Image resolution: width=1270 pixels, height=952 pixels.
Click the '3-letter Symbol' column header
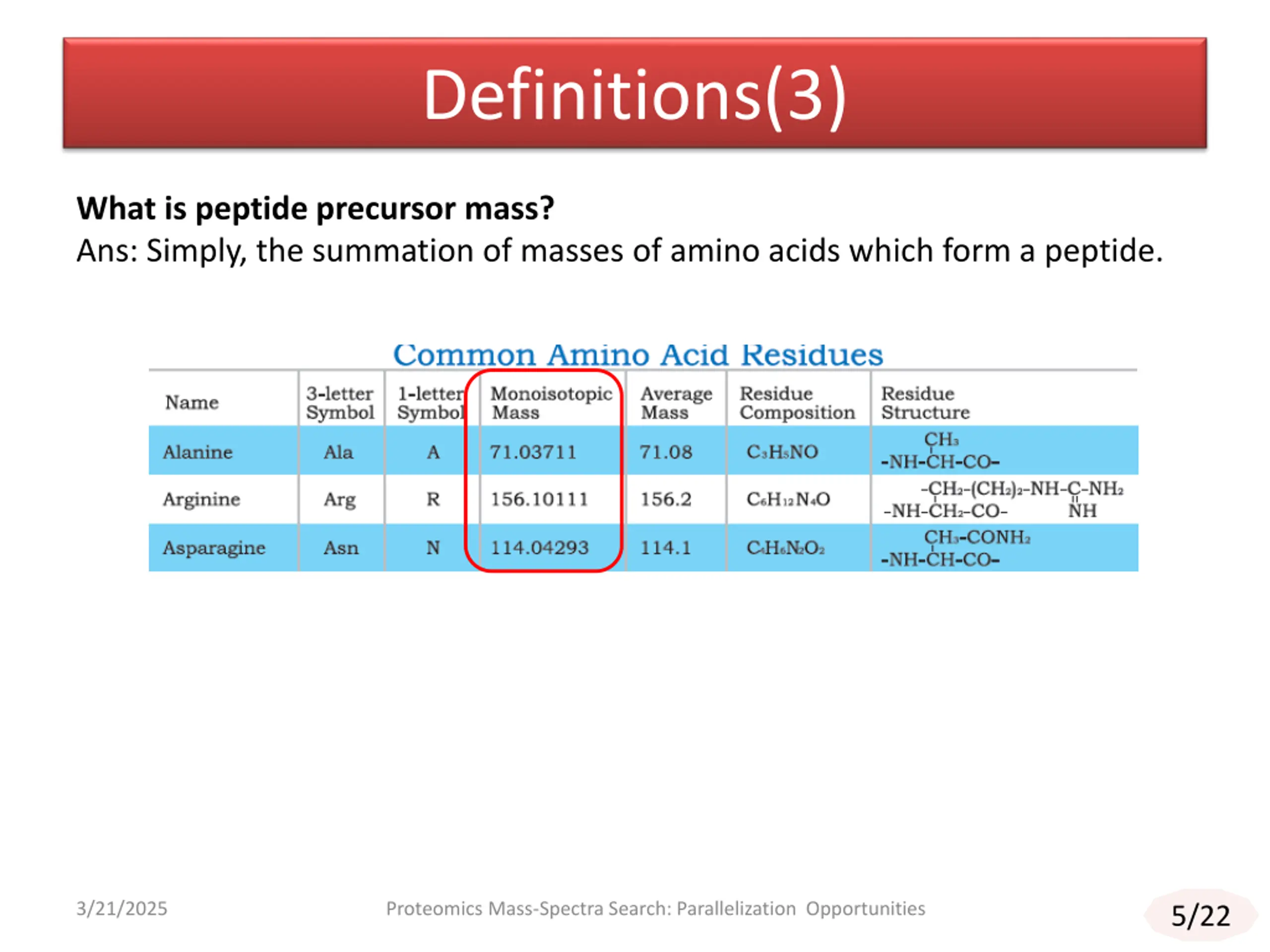point(340,403)
